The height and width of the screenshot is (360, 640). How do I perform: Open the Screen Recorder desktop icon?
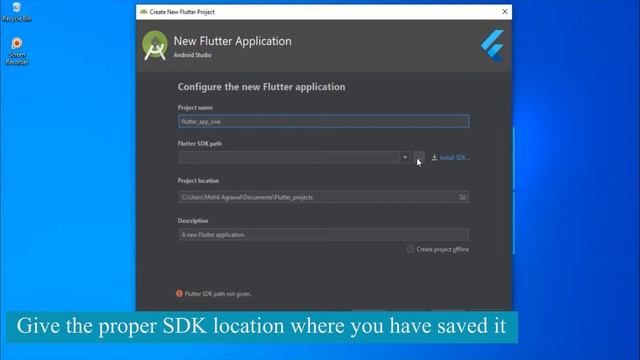pos(17,51)
